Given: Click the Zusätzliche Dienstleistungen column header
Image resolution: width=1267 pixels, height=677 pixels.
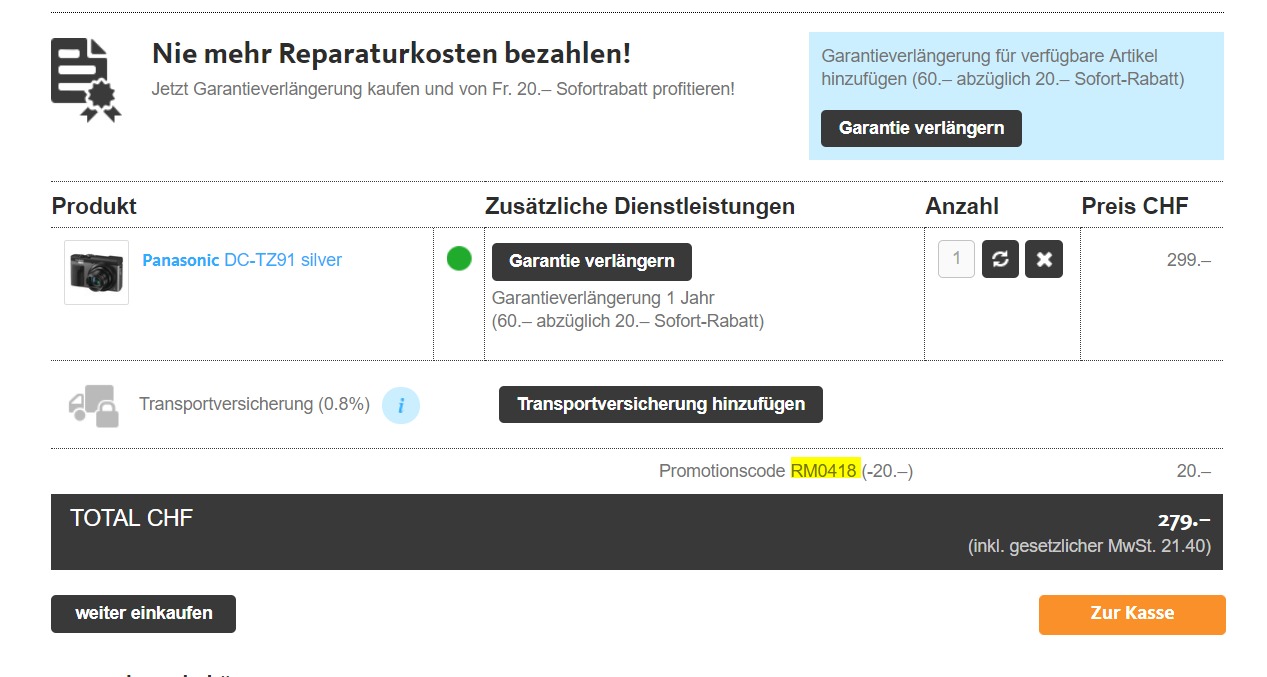Looking at the screenshot, I should (x=640, y=206).
